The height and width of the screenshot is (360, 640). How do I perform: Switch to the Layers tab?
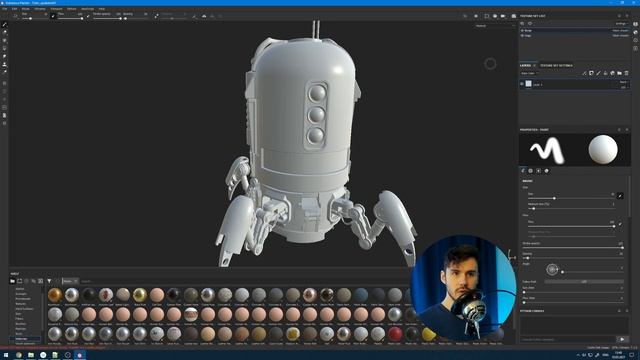[525, 65]
